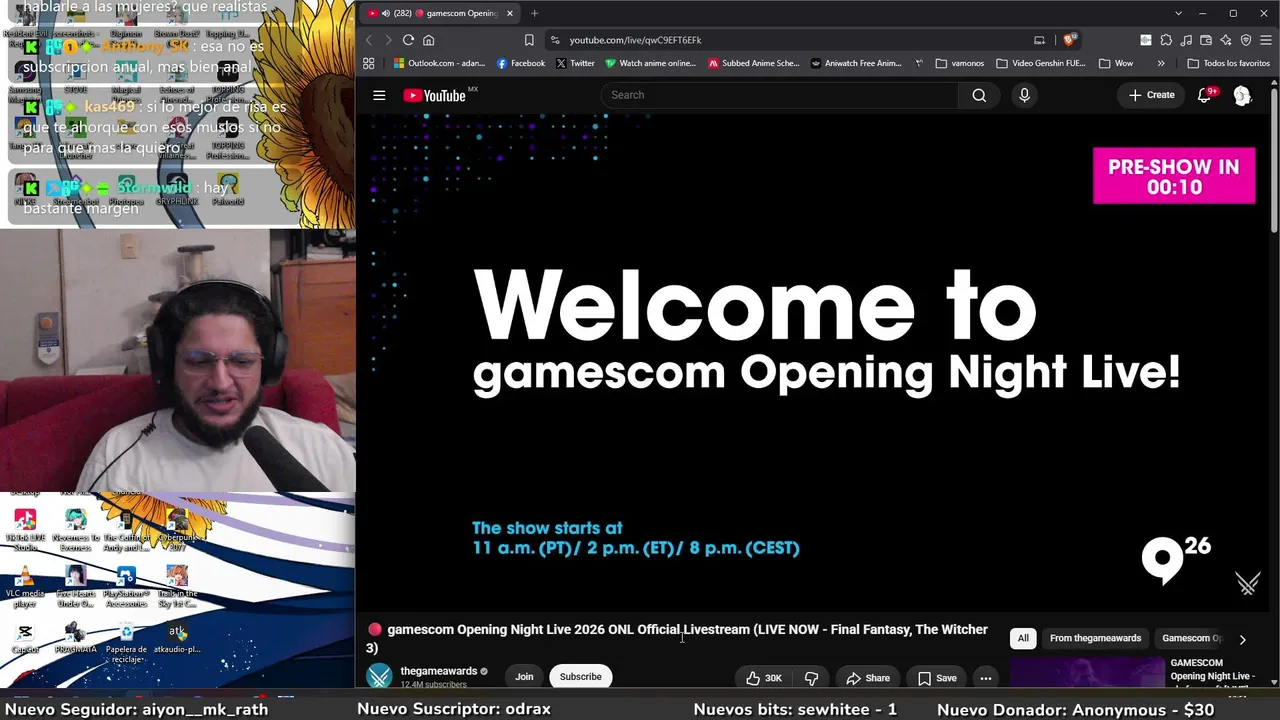Switch to the gamescom Opening browser tab
The height and width of the screenshot is (720, 1280).
[x=438, y=13]
